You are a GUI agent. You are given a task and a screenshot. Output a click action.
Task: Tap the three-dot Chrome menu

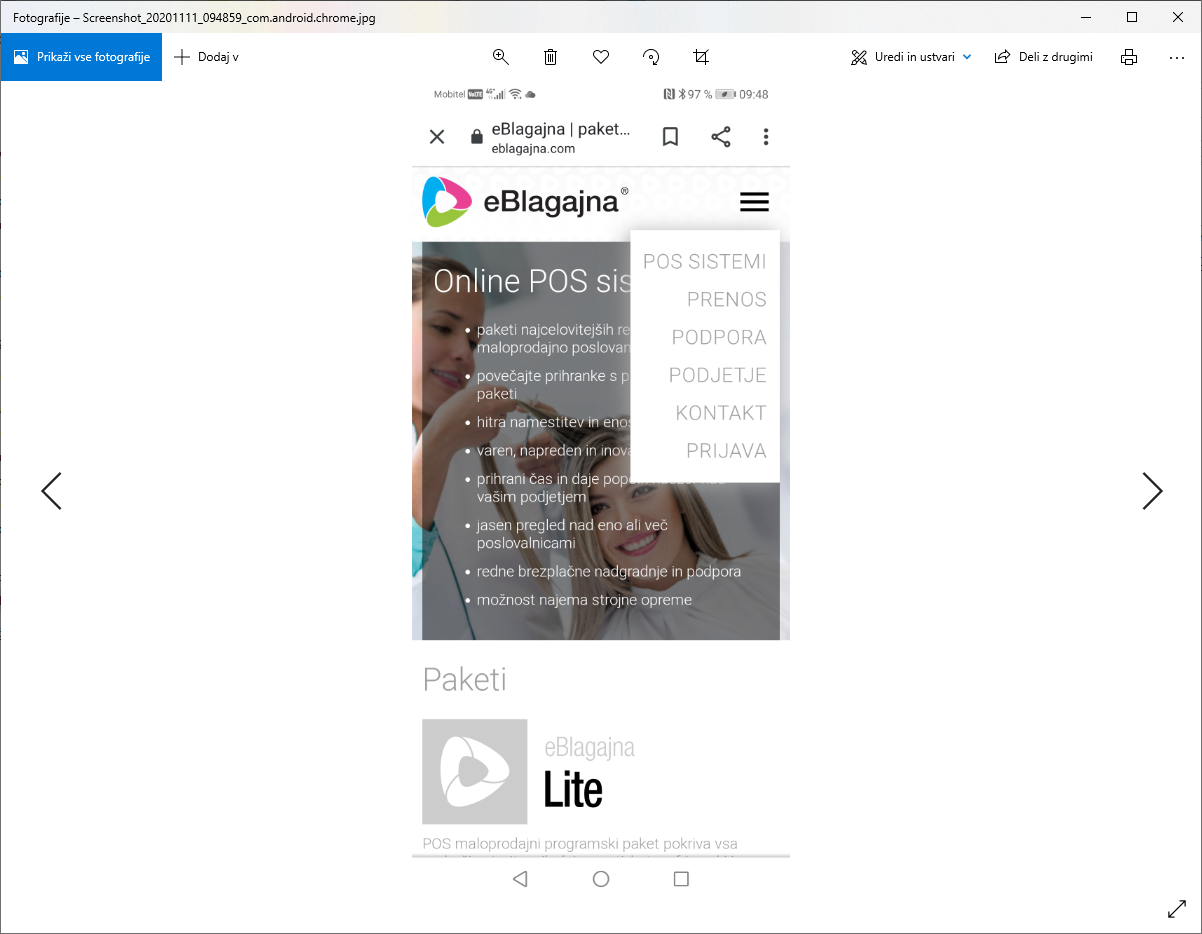point(766,137)
